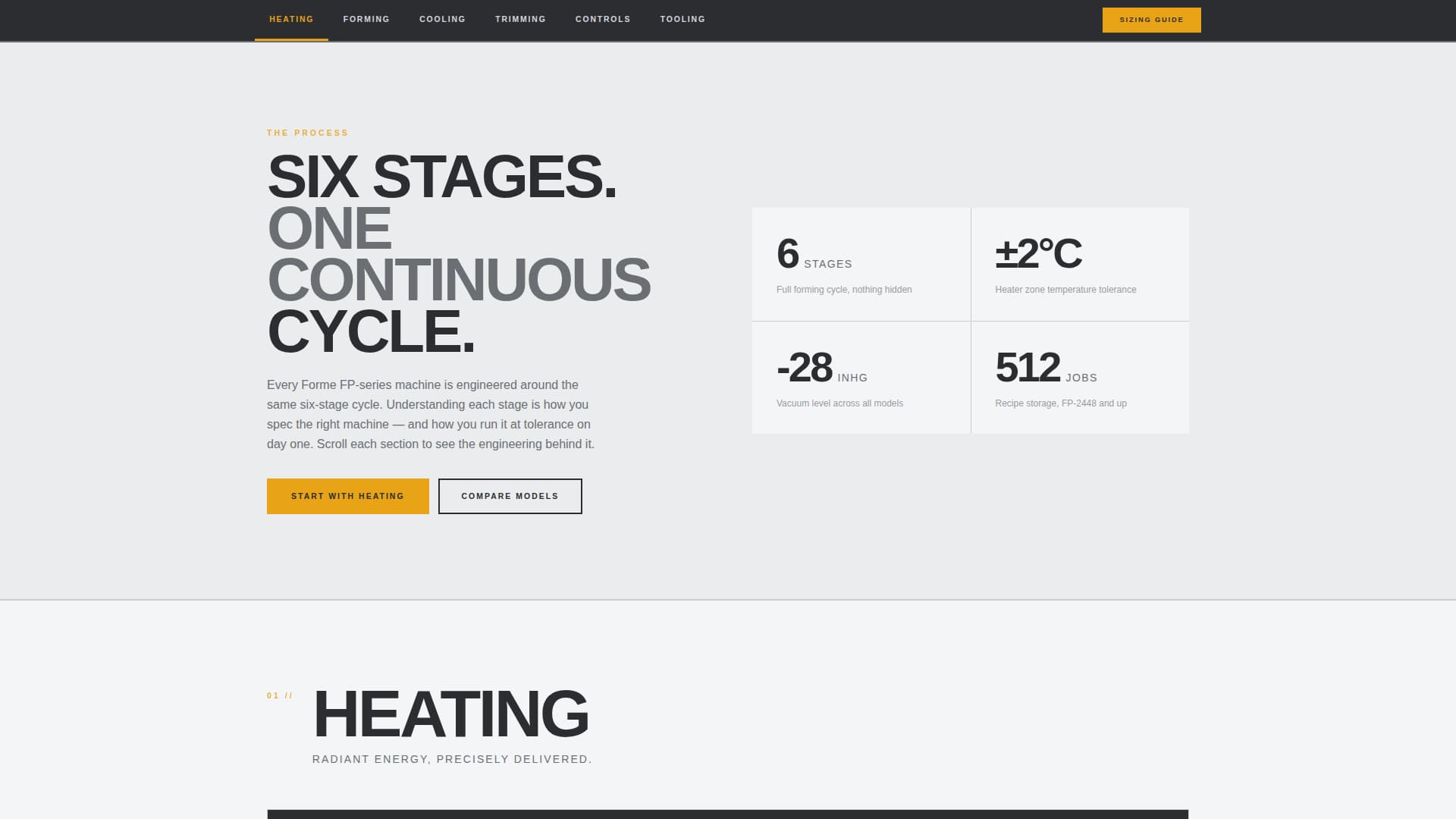Viewport: 1456px width, 819px height.
Task: Select the HEATING section heading
Action: 451,711
